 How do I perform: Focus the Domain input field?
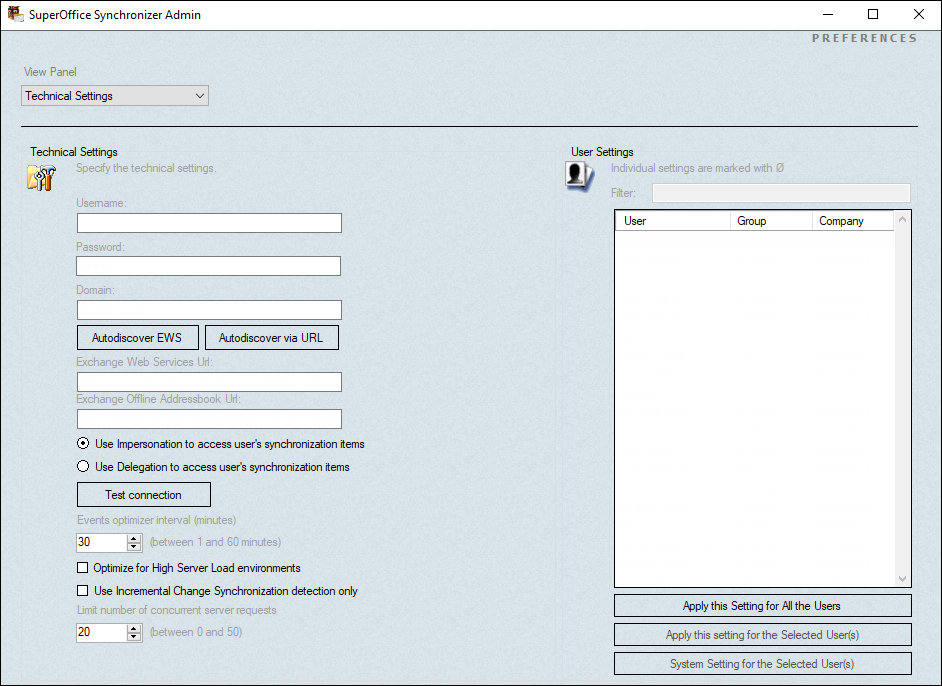coord(209,310)
